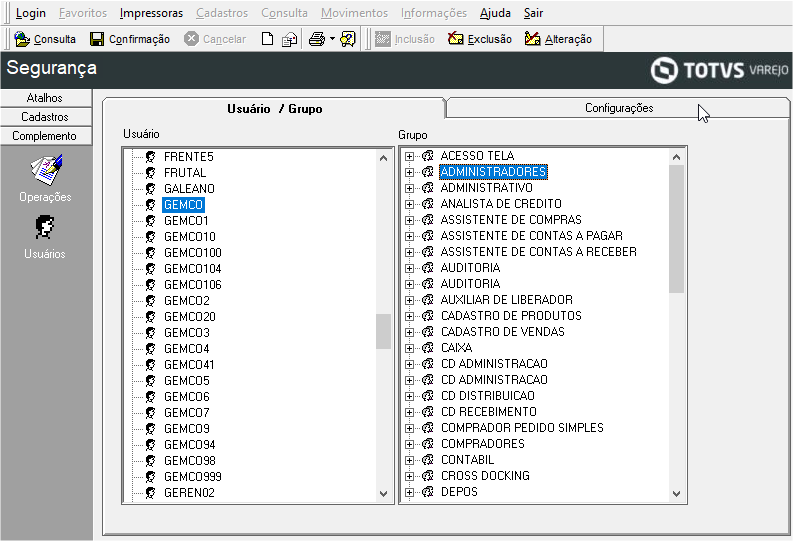The height and width of the screenshot is (541, 793).
Task: Select group ASSISTENTE DE CONTAS A PAGAR
Action: point(532,236)
